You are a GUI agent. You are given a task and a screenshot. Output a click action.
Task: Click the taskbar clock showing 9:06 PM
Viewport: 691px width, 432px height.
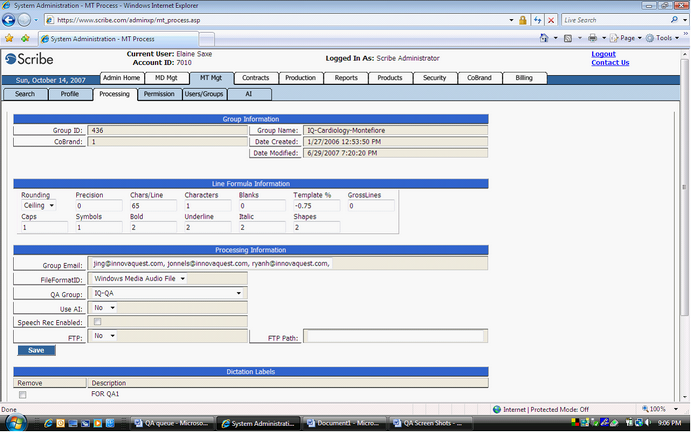tap(669, 423)
